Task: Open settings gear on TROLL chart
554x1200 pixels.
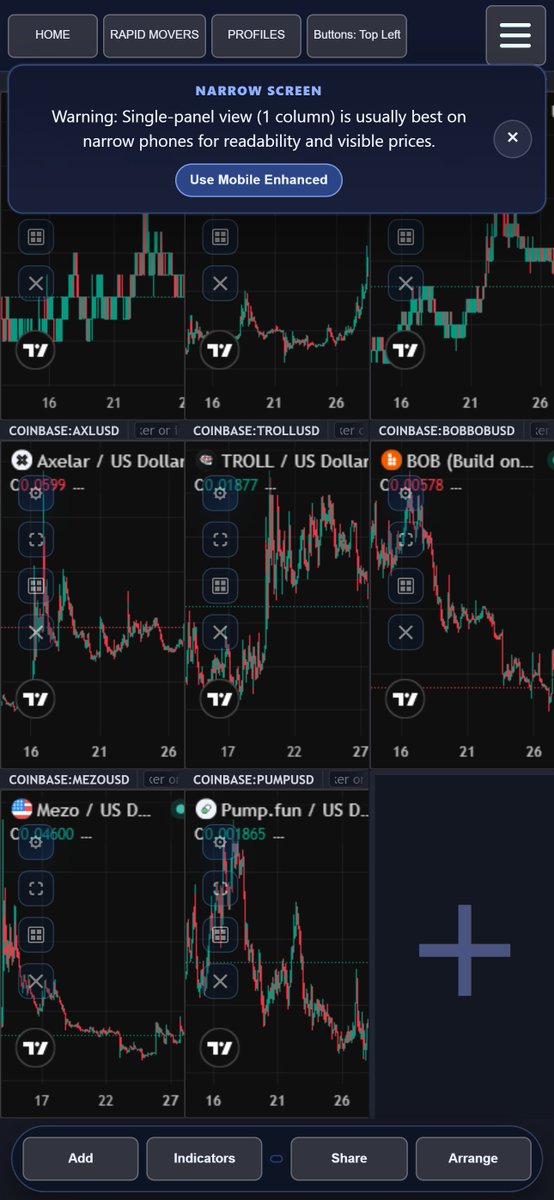Action: [220, 493]
